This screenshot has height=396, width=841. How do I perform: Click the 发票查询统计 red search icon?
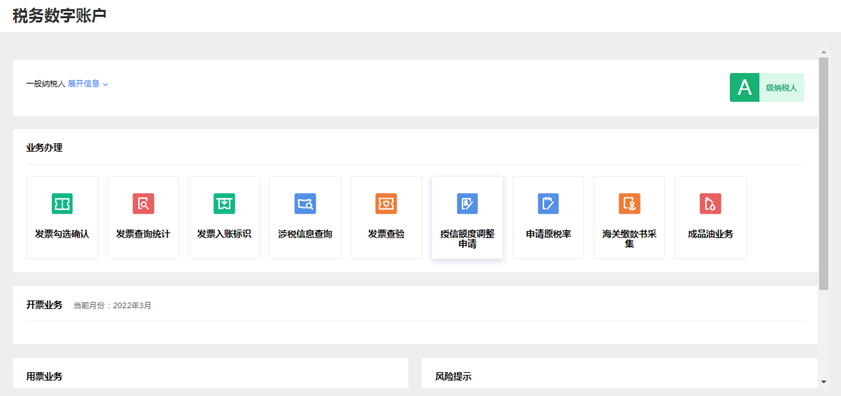pyautogui.click(x=143, y=203)
